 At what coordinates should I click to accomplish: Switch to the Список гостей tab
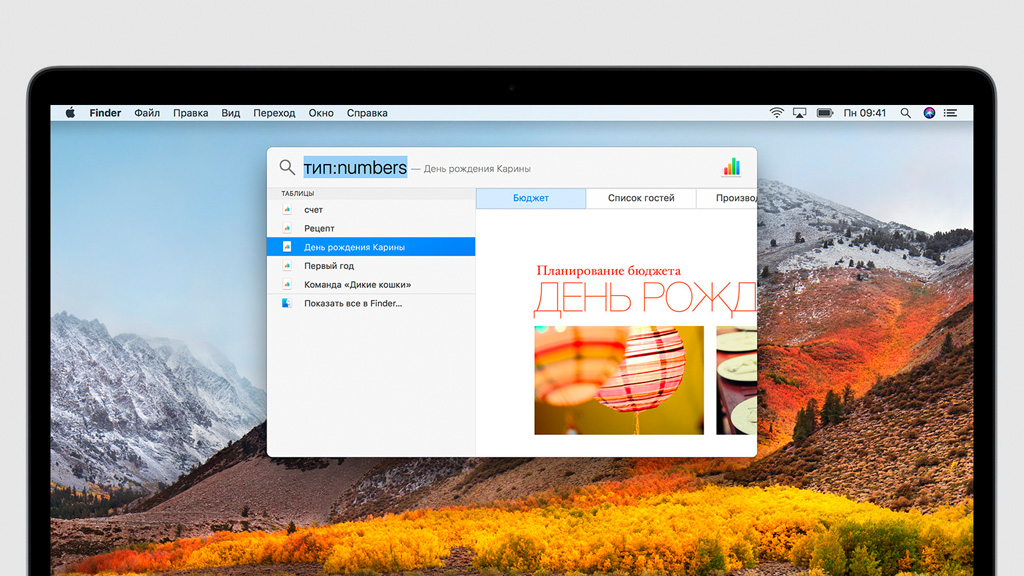pyautogui.click(x=641, y=198)
